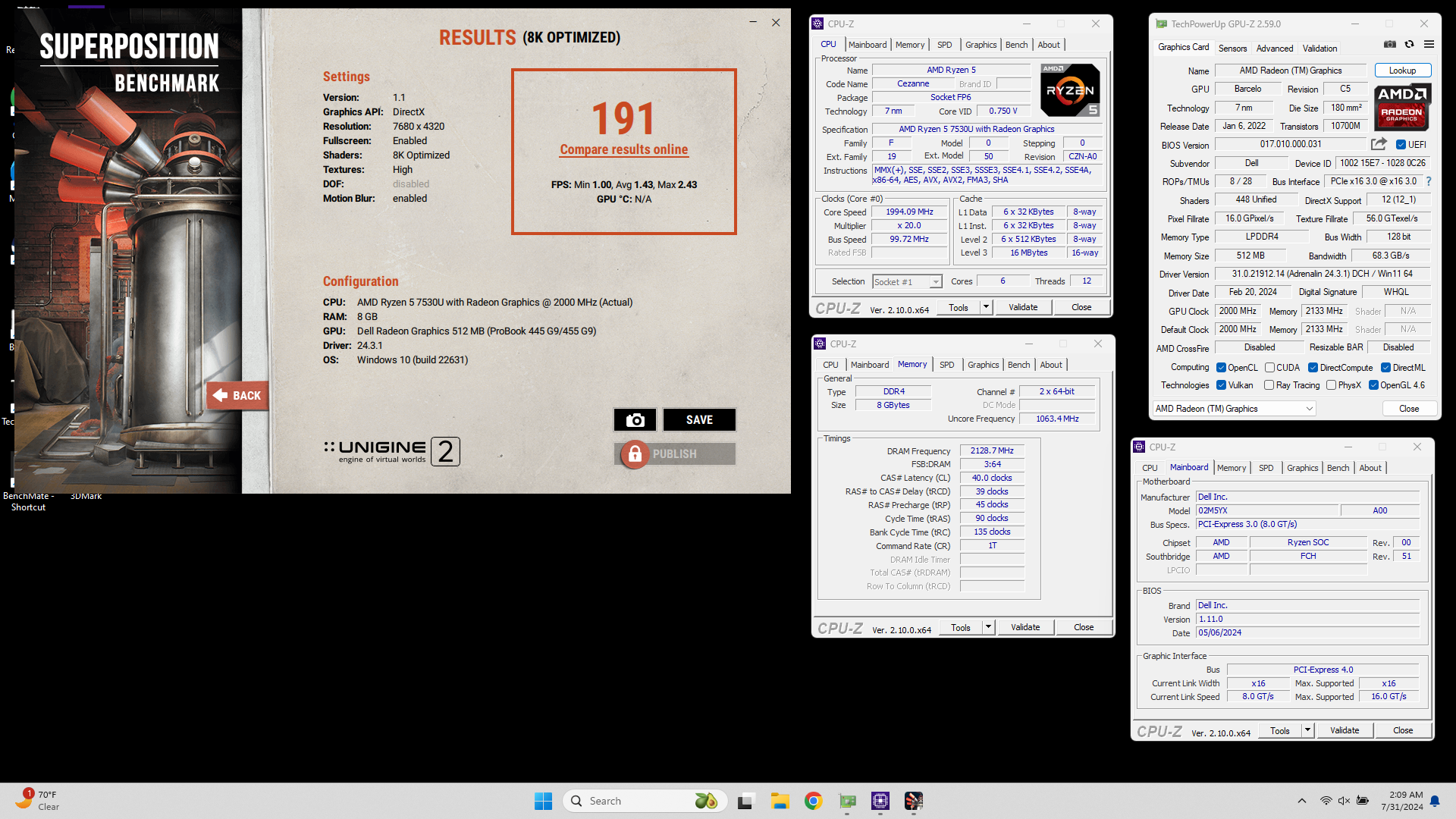Click the camera screenshot icon in Superposition
The image size is (1456, 819).
click(x=635, y=420)
